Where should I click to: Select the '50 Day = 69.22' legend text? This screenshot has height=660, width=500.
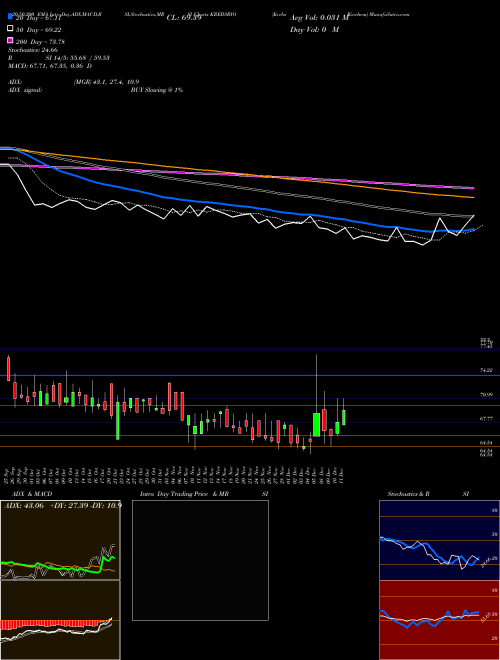click(x=41, y=30)
